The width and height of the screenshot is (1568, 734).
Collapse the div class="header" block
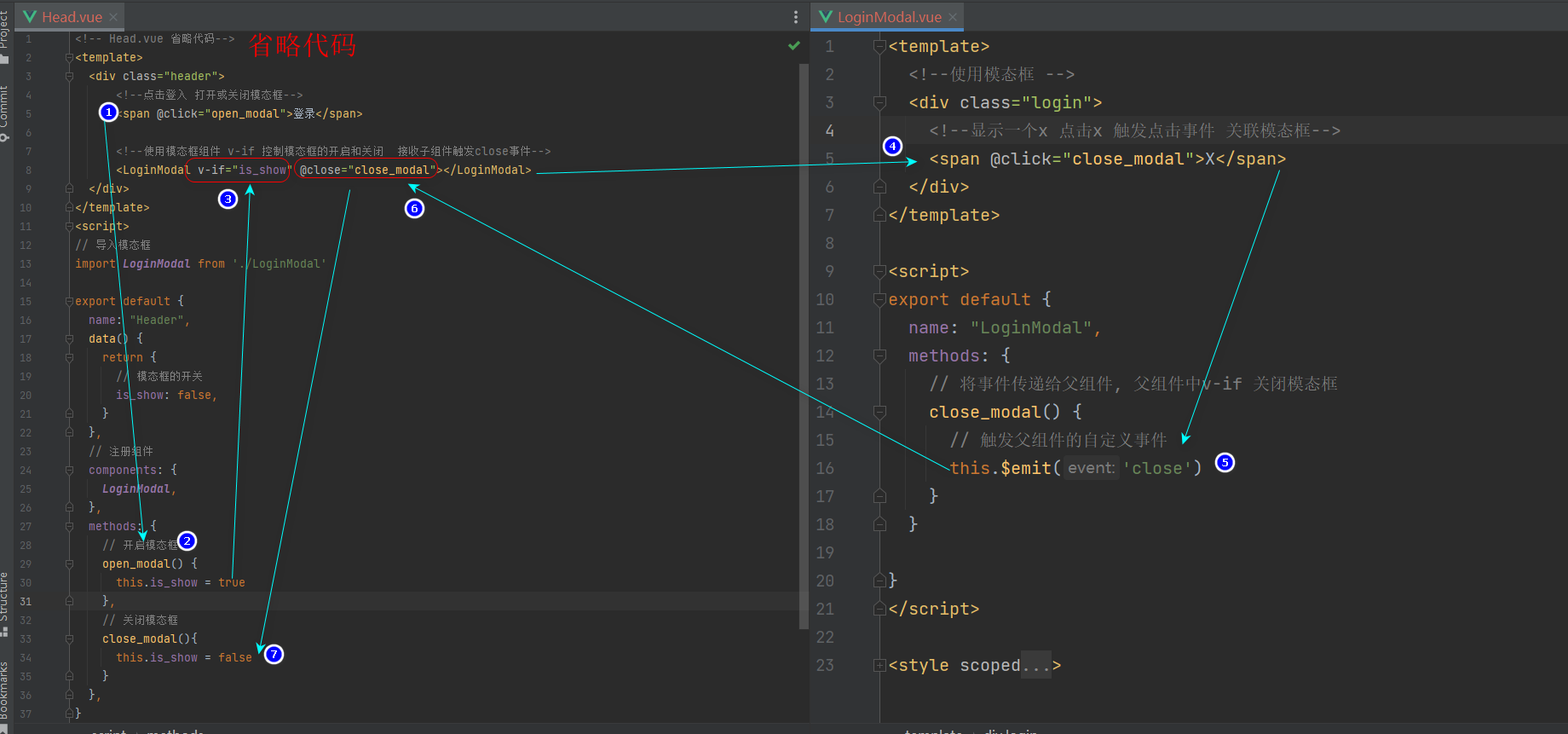point(69,77)
